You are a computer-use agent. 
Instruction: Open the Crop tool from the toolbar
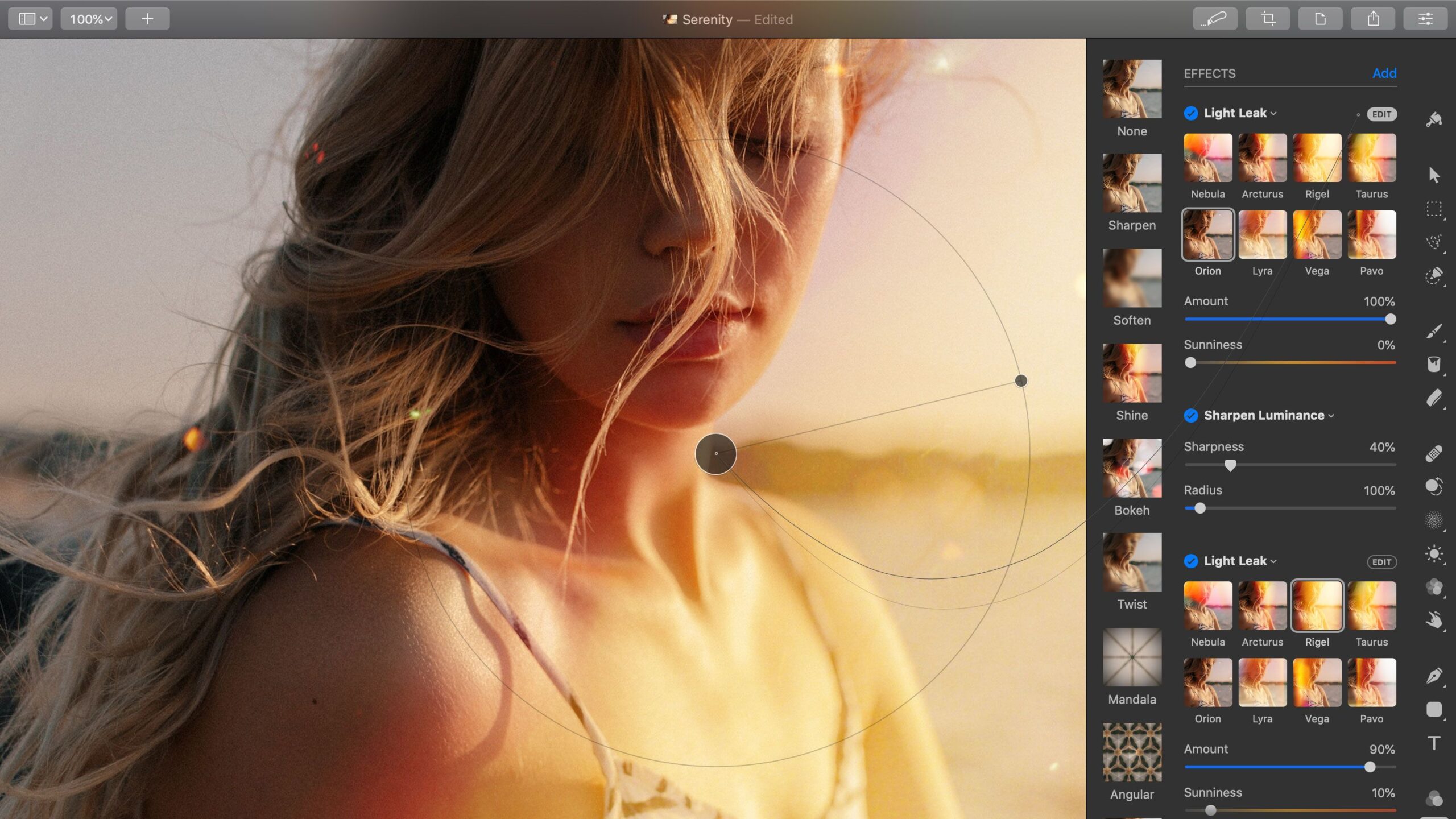[1268, 18]
